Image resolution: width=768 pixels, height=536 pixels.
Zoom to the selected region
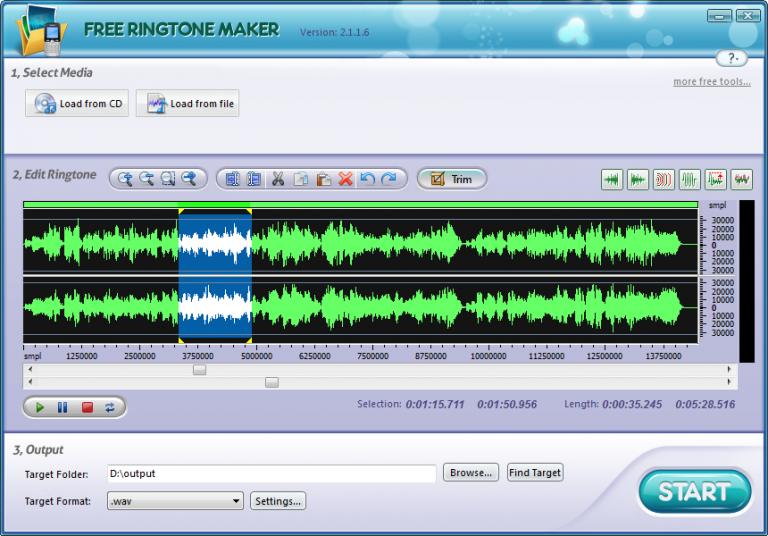coord(168,179)
